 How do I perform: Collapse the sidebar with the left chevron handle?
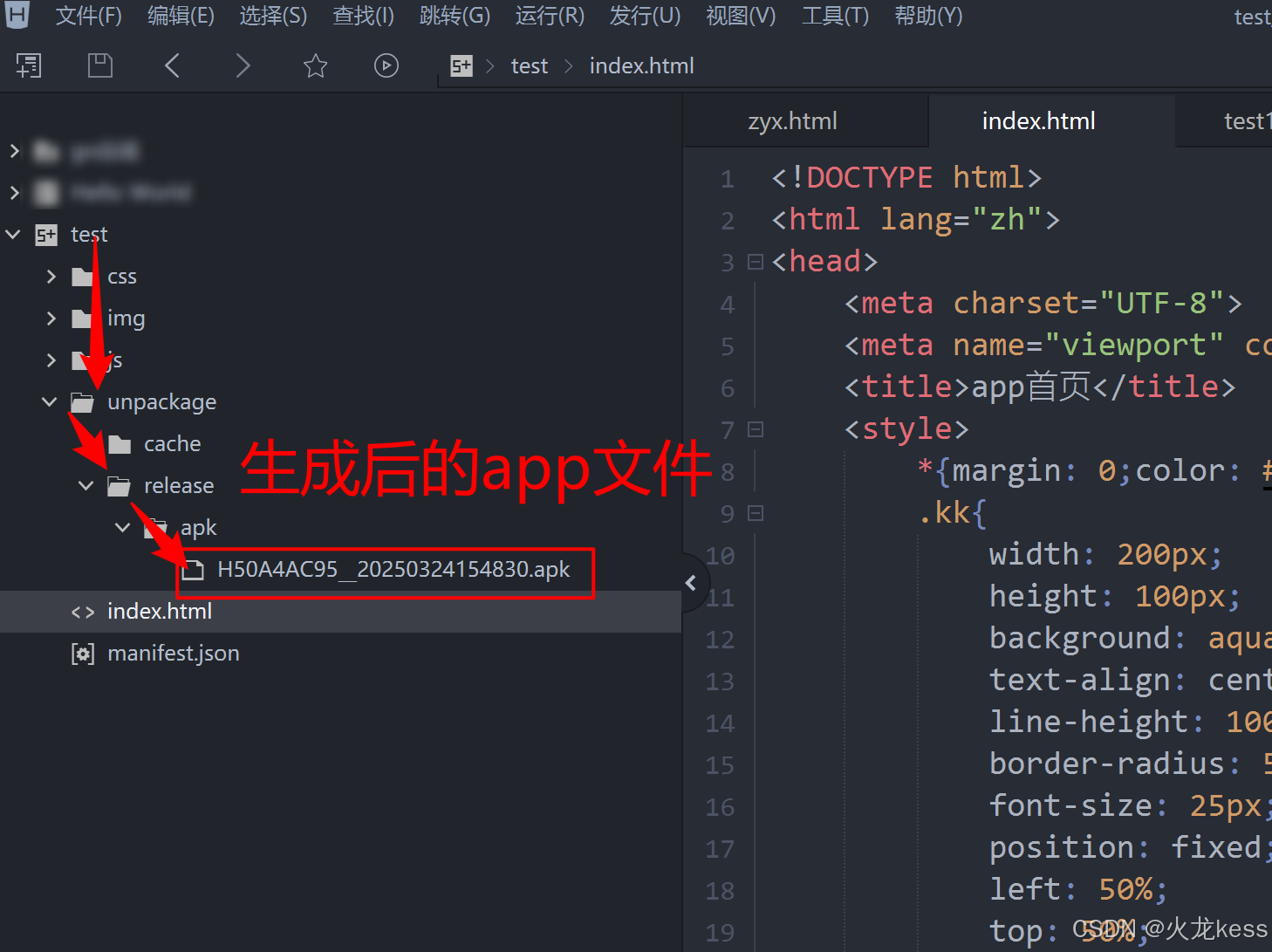pos(691,582)
